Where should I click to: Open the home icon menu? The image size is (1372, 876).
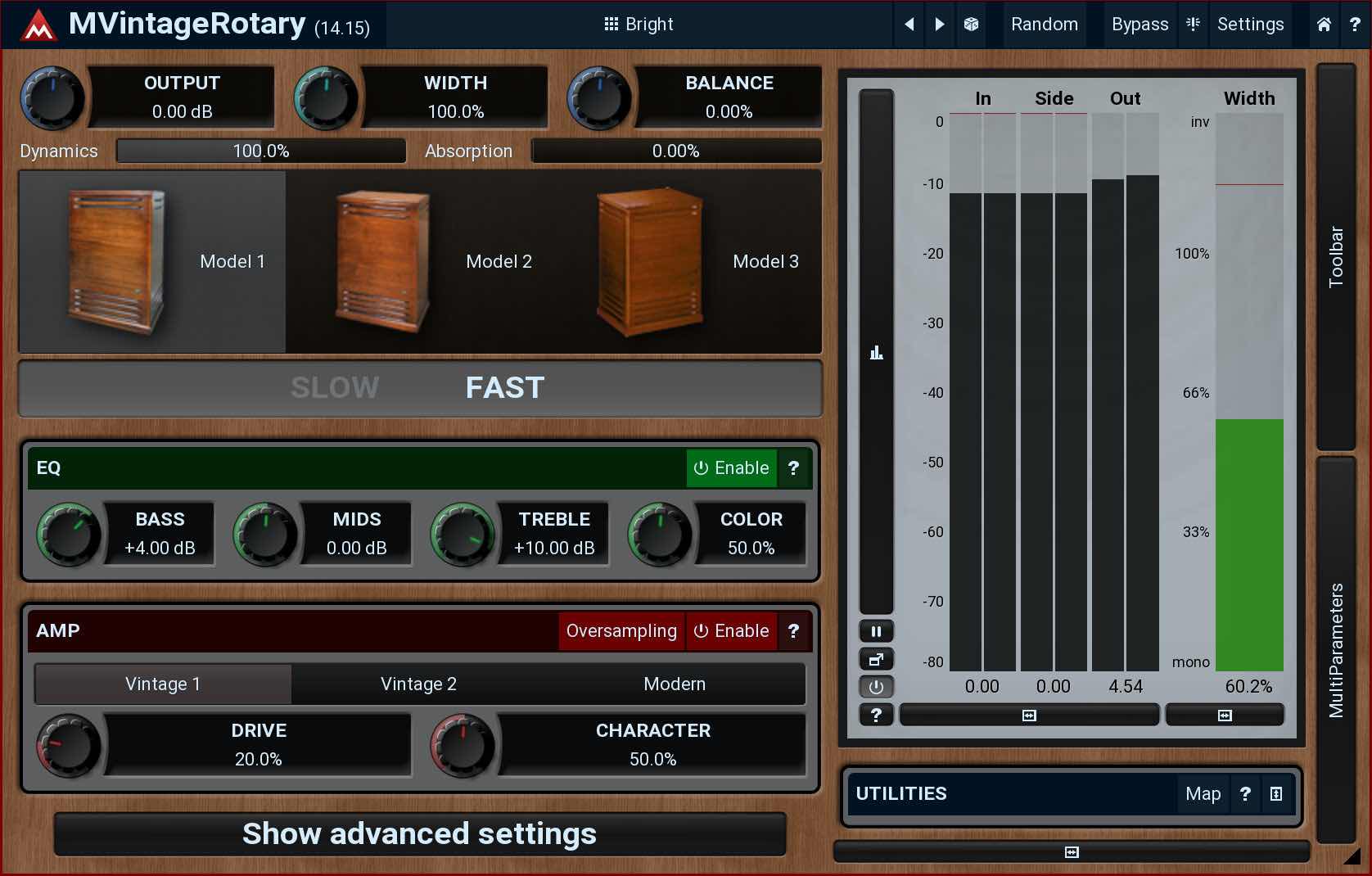pyautogui.click(x=1324, y=25)
